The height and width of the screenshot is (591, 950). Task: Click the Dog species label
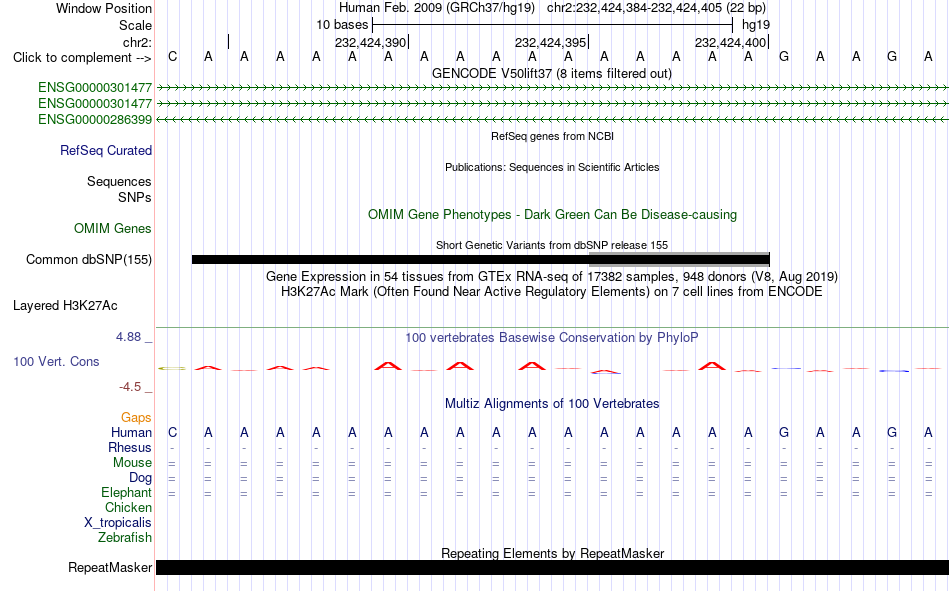pos(140,478)
